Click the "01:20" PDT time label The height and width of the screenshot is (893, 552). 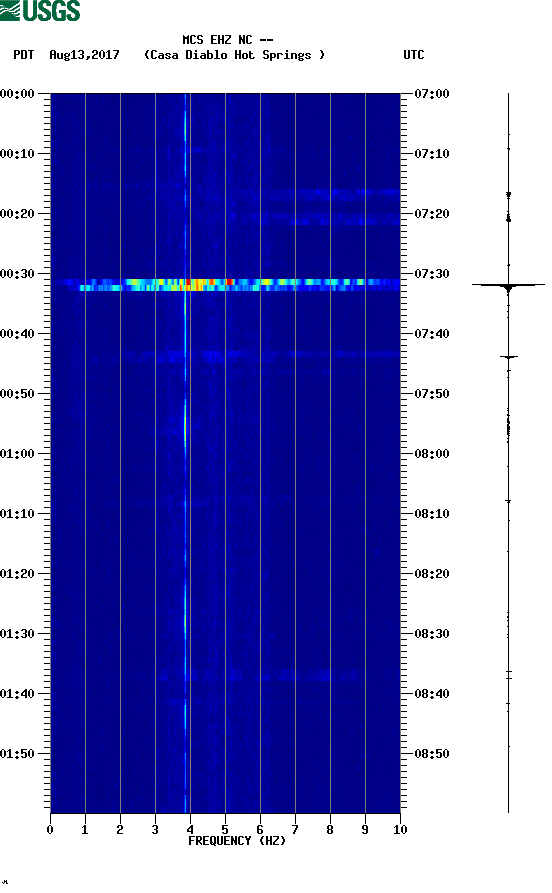pyautogui.click(x=18, y=574)
